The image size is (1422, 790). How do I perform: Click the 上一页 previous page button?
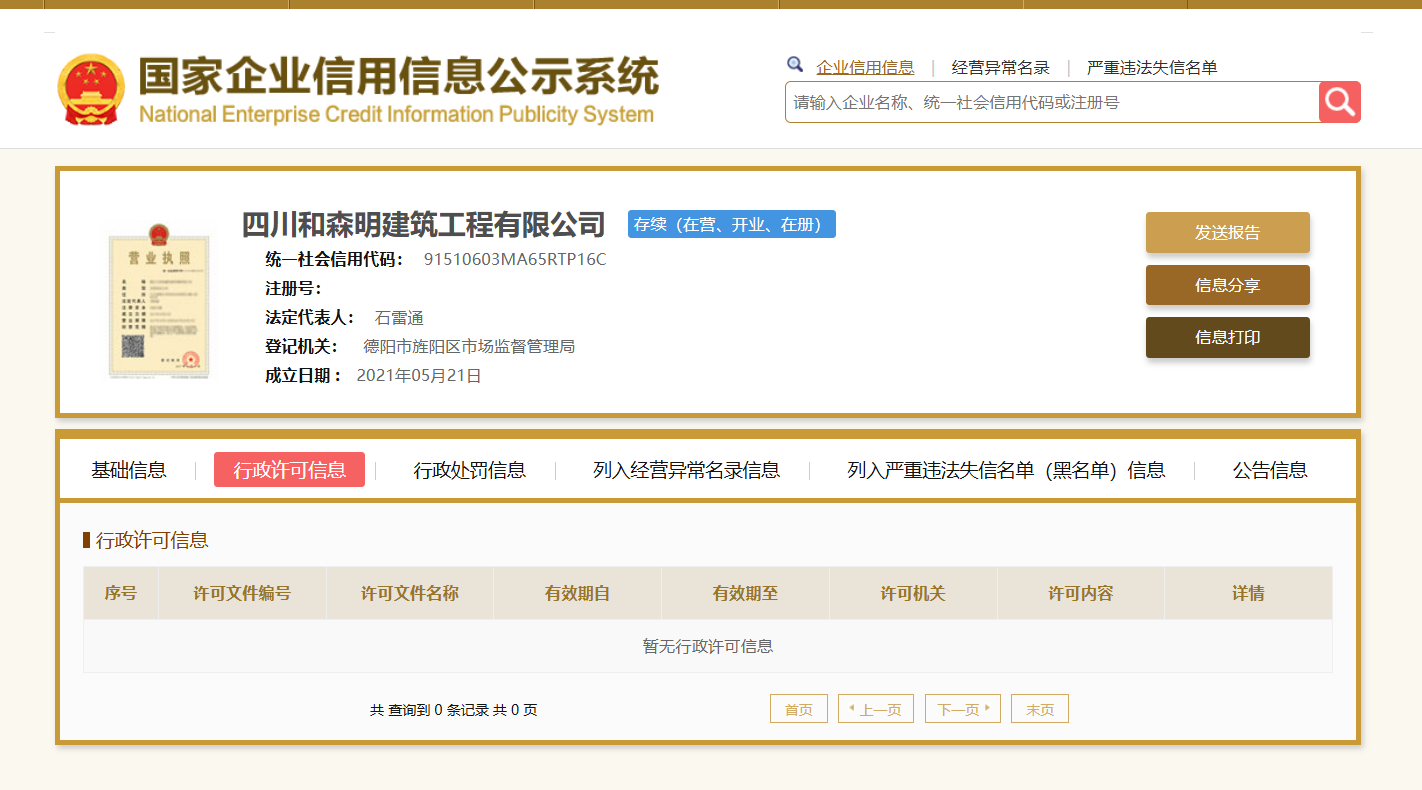coord(876,709)
